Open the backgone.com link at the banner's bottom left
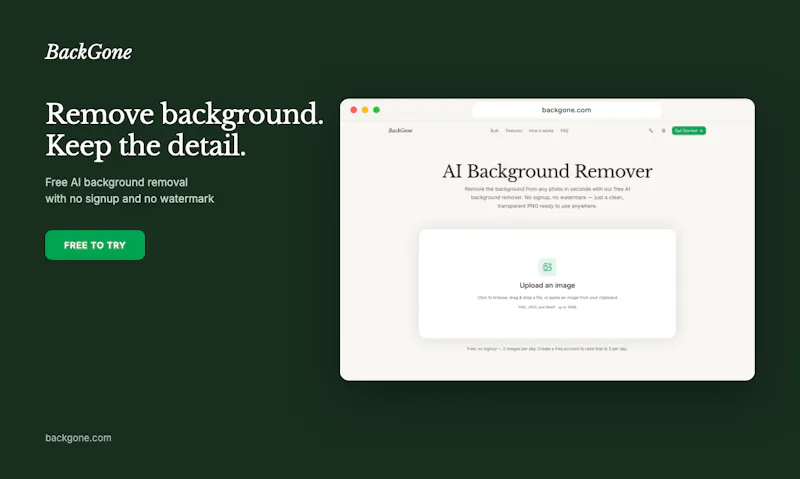800x479 pixels. point(78,438)
